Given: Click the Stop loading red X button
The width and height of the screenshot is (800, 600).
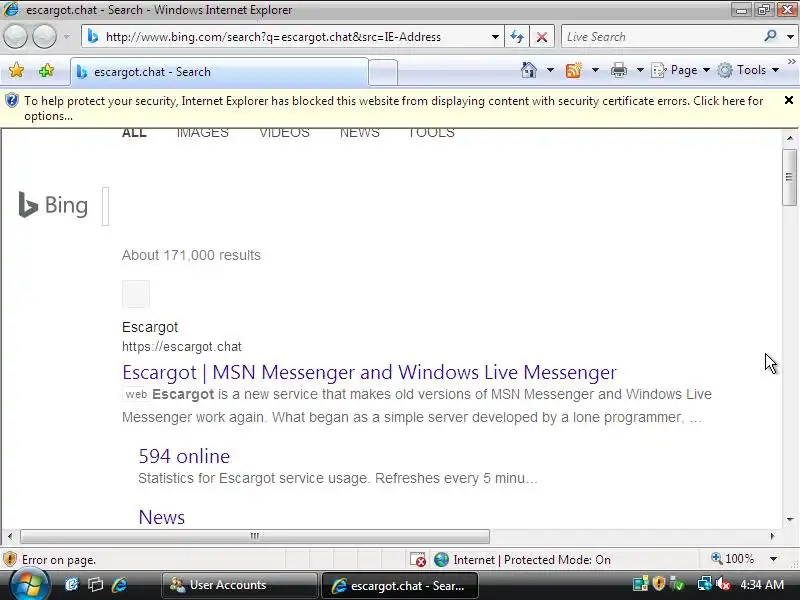Looking at the screenshot, I should (x=542, y=37).
